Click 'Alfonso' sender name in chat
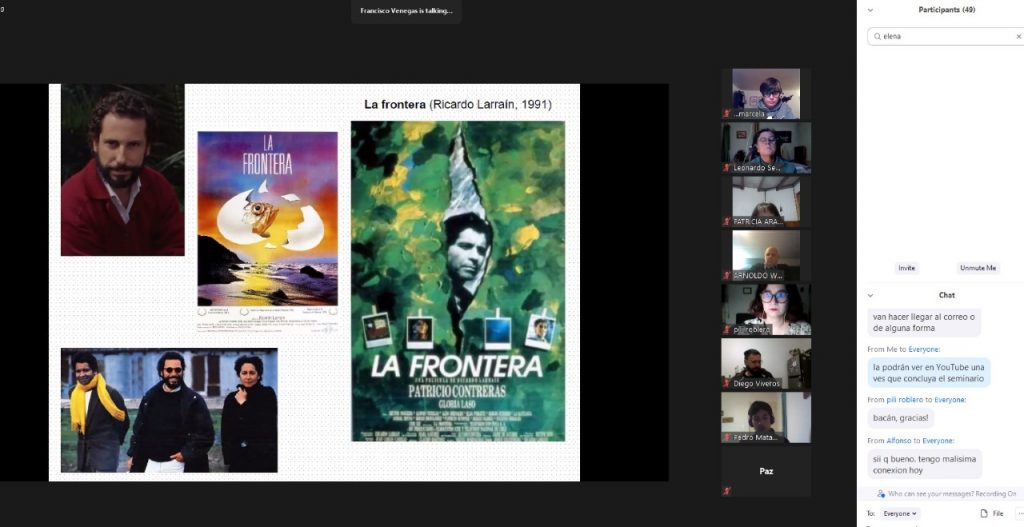1024x527 pixels. [x=899, y=441]
